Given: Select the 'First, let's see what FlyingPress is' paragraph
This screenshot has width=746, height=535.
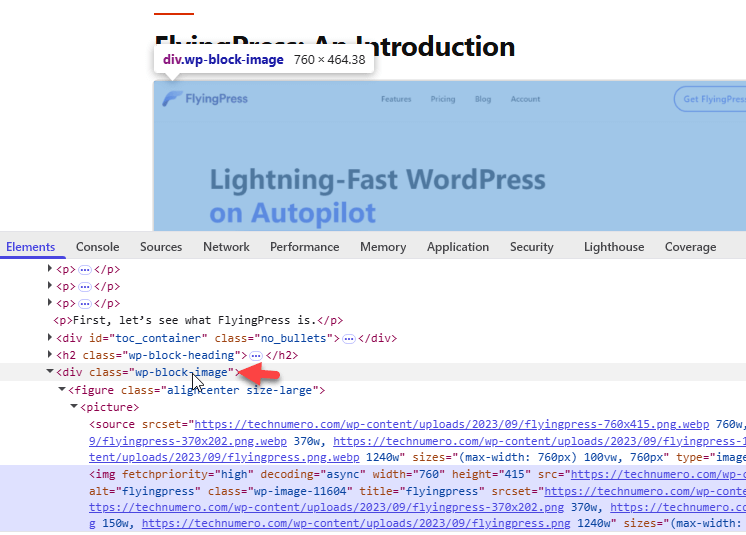Looking at the screenshot, I should pos(198,320).
